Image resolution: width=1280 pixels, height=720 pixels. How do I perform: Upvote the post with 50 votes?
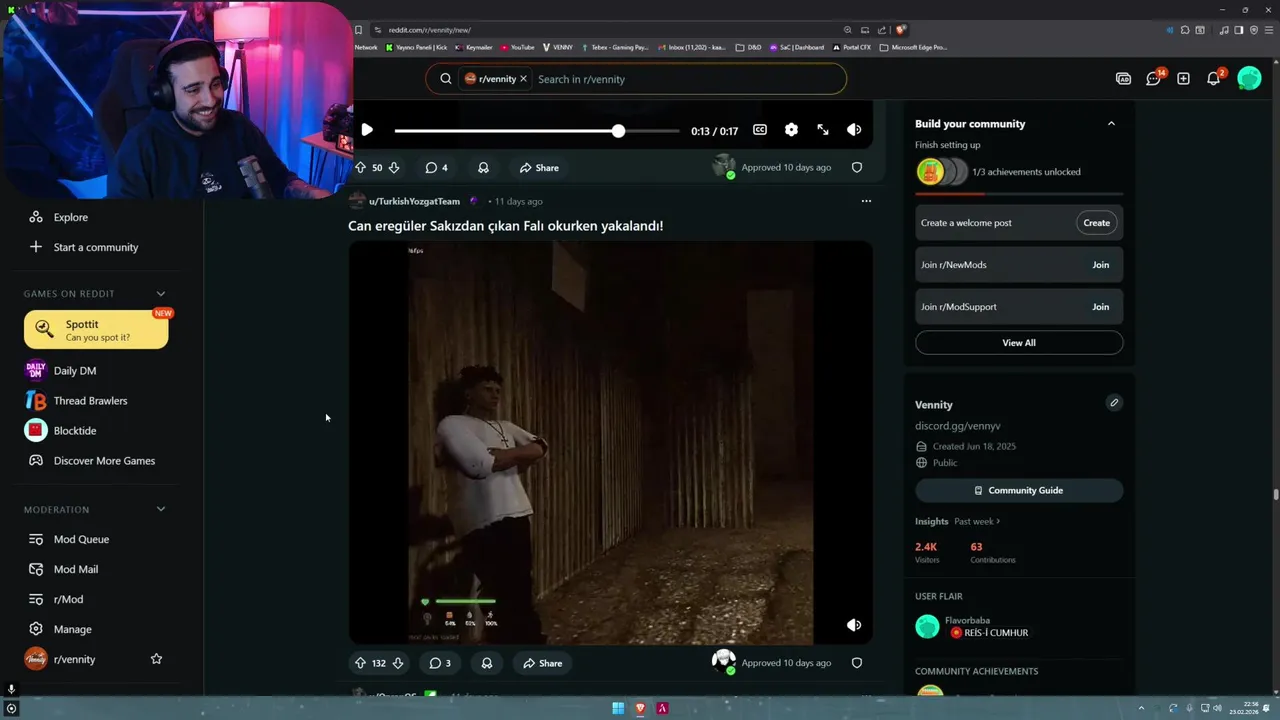tap(360, 168)
